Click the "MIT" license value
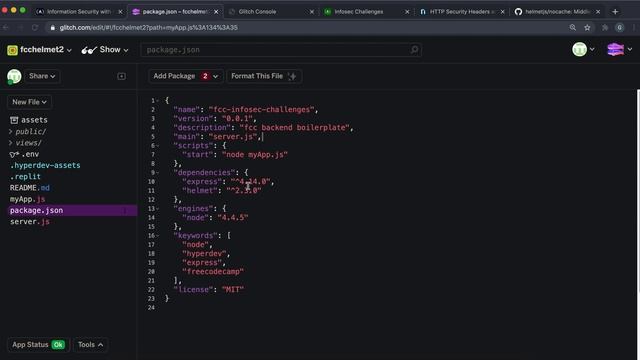640x360 pixels. coord(233,289)
